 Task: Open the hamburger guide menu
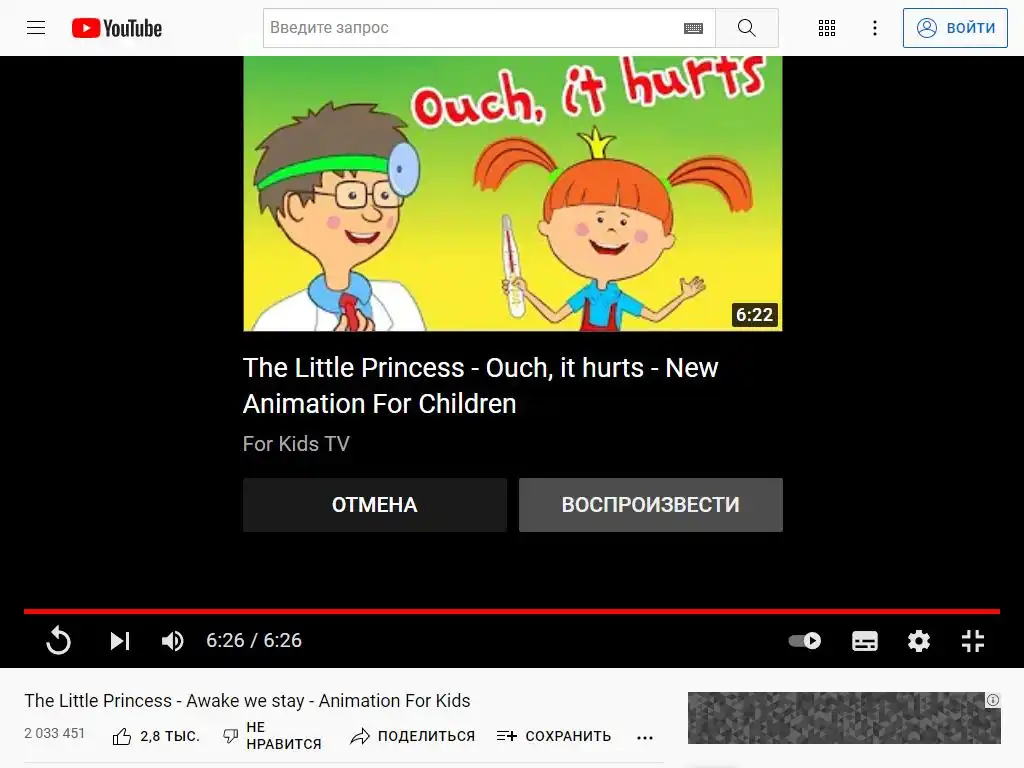pos(36,27)
